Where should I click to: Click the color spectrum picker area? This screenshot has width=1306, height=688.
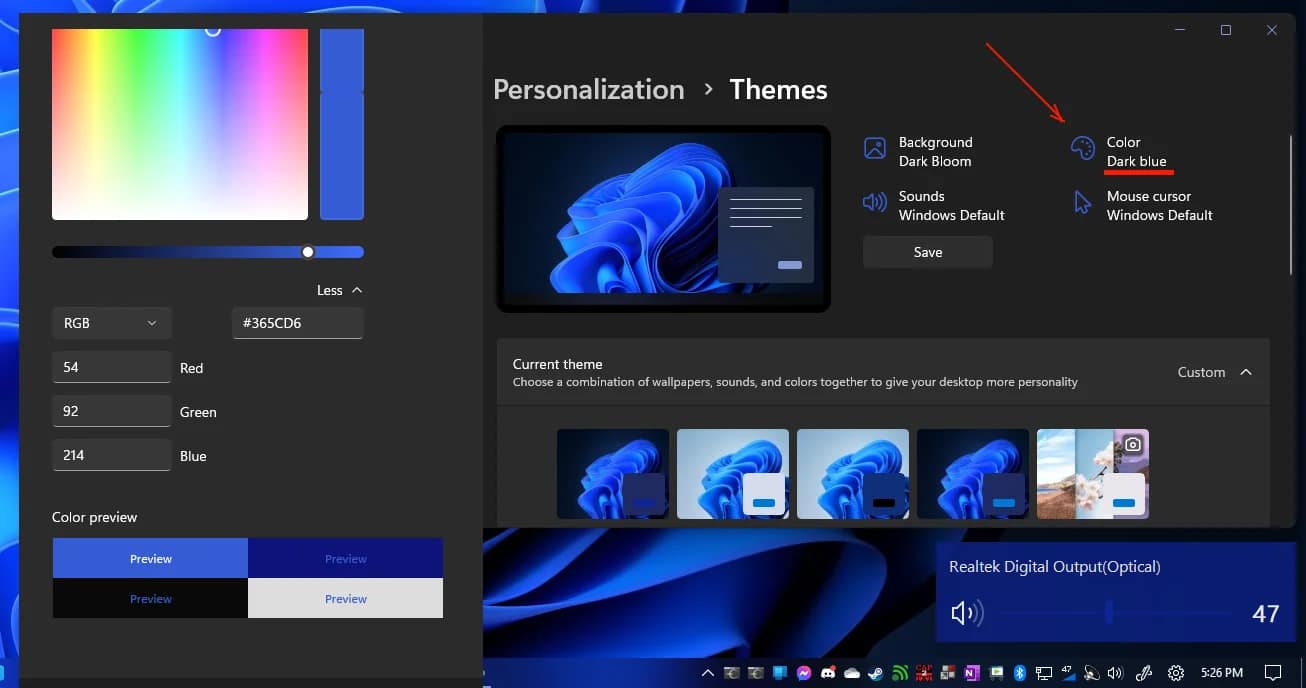[180, 124]
